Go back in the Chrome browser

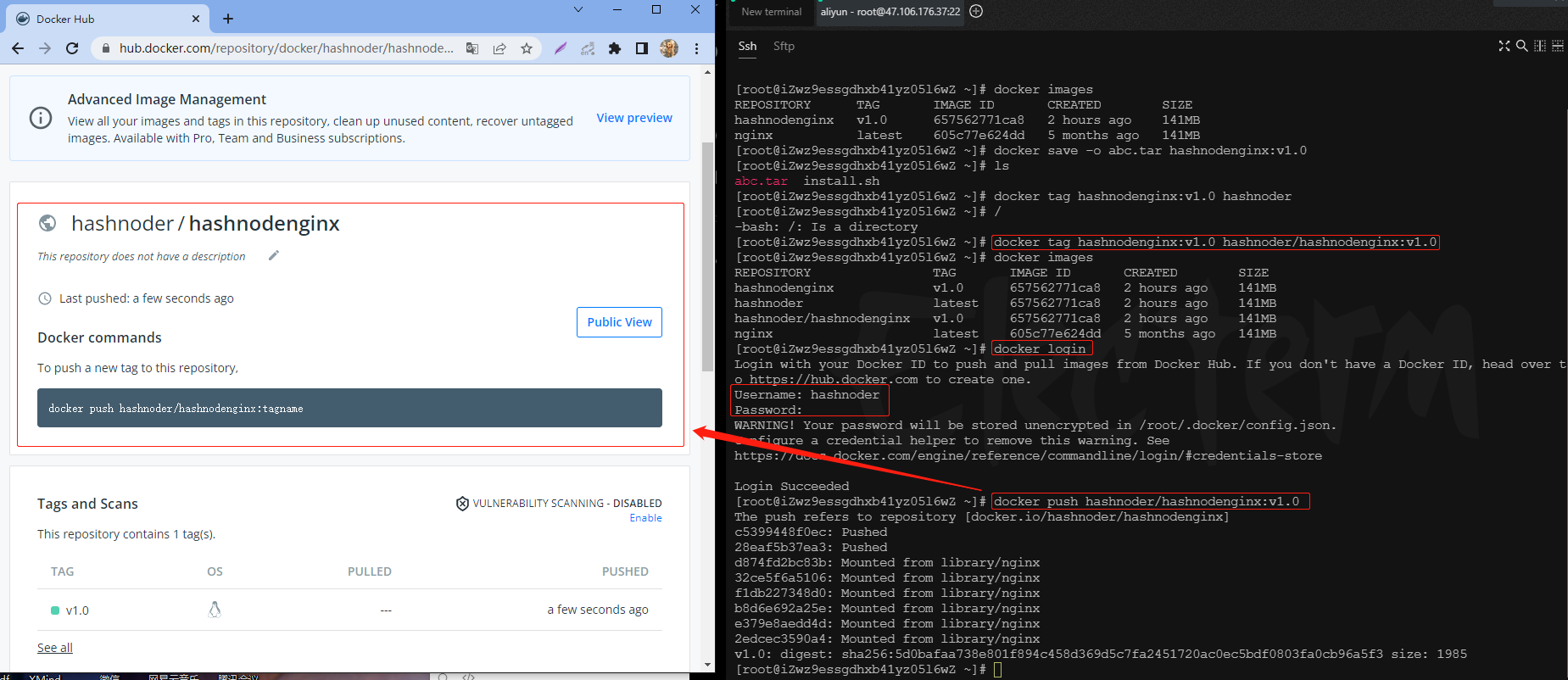(18, 48)
